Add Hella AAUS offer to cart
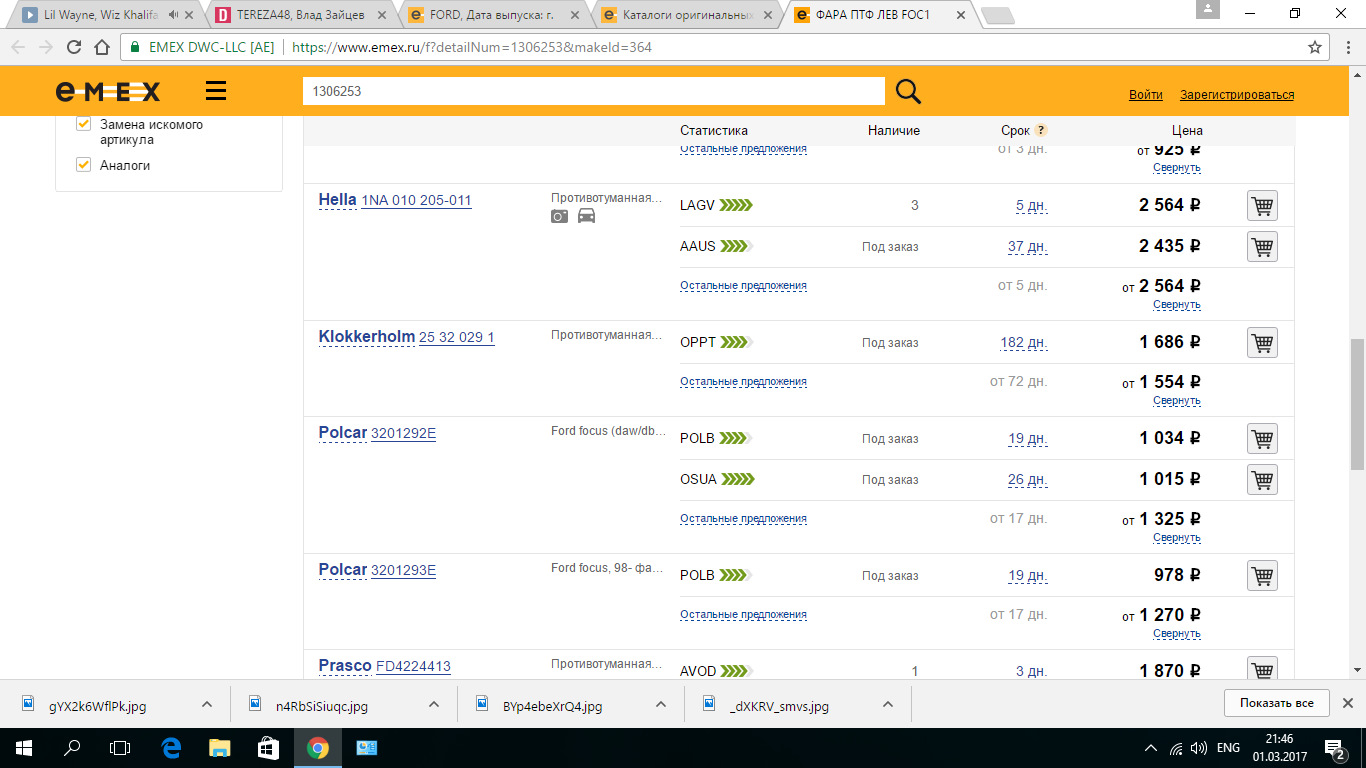 click(x=1262, y=246)
